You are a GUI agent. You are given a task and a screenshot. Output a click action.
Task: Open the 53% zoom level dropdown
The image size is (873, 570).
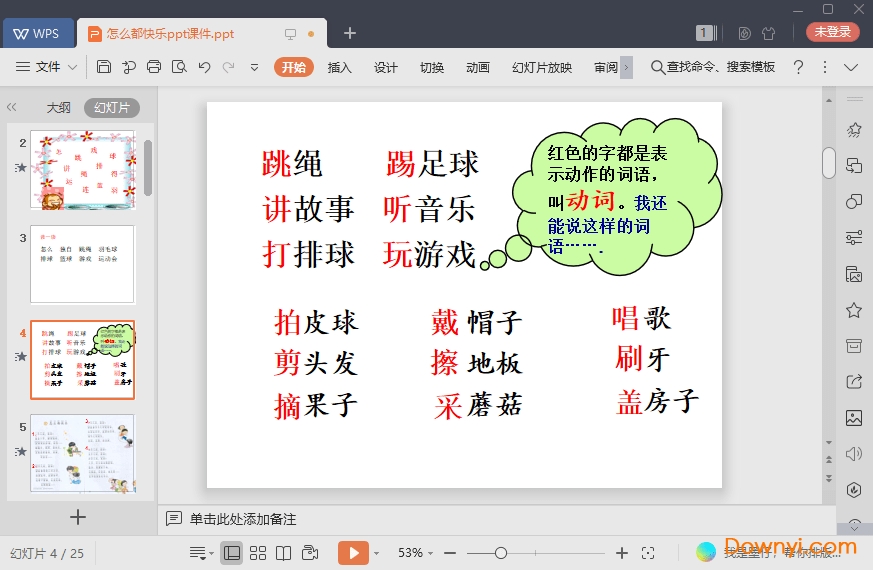(x=416, y=553)
